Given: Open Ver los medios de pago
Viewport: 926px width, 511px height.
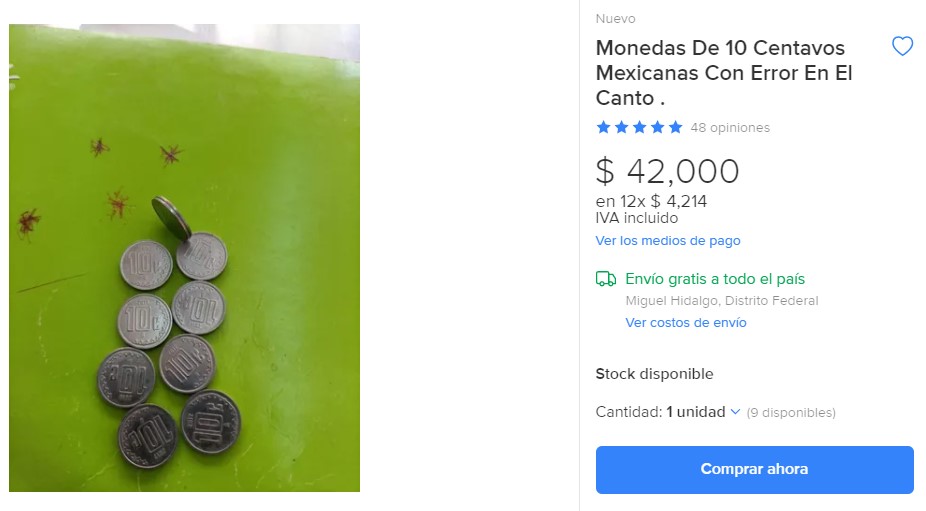Looking at the screenshot, I should point(667,240).
